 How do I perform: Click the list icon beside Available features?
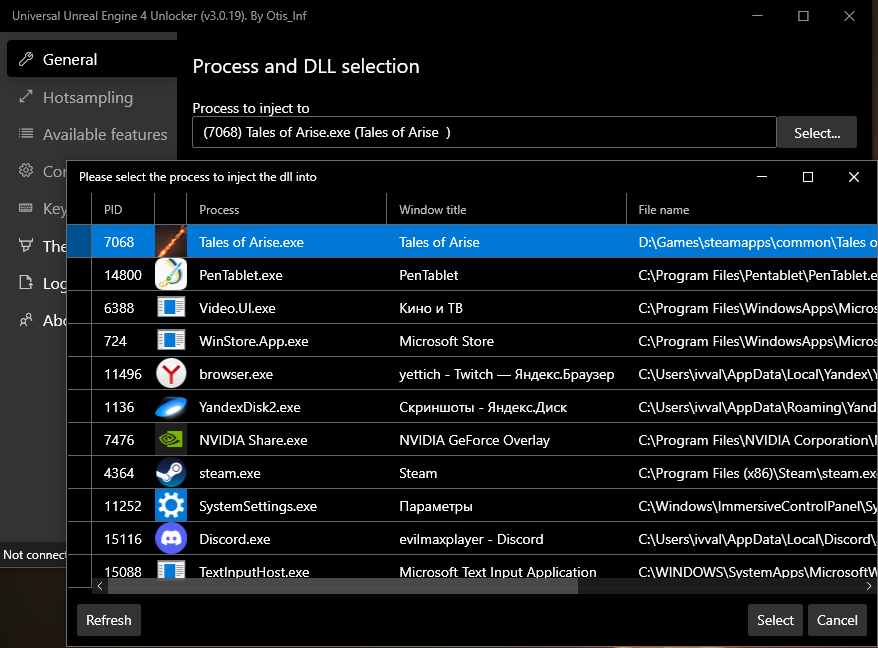(26, 133)
